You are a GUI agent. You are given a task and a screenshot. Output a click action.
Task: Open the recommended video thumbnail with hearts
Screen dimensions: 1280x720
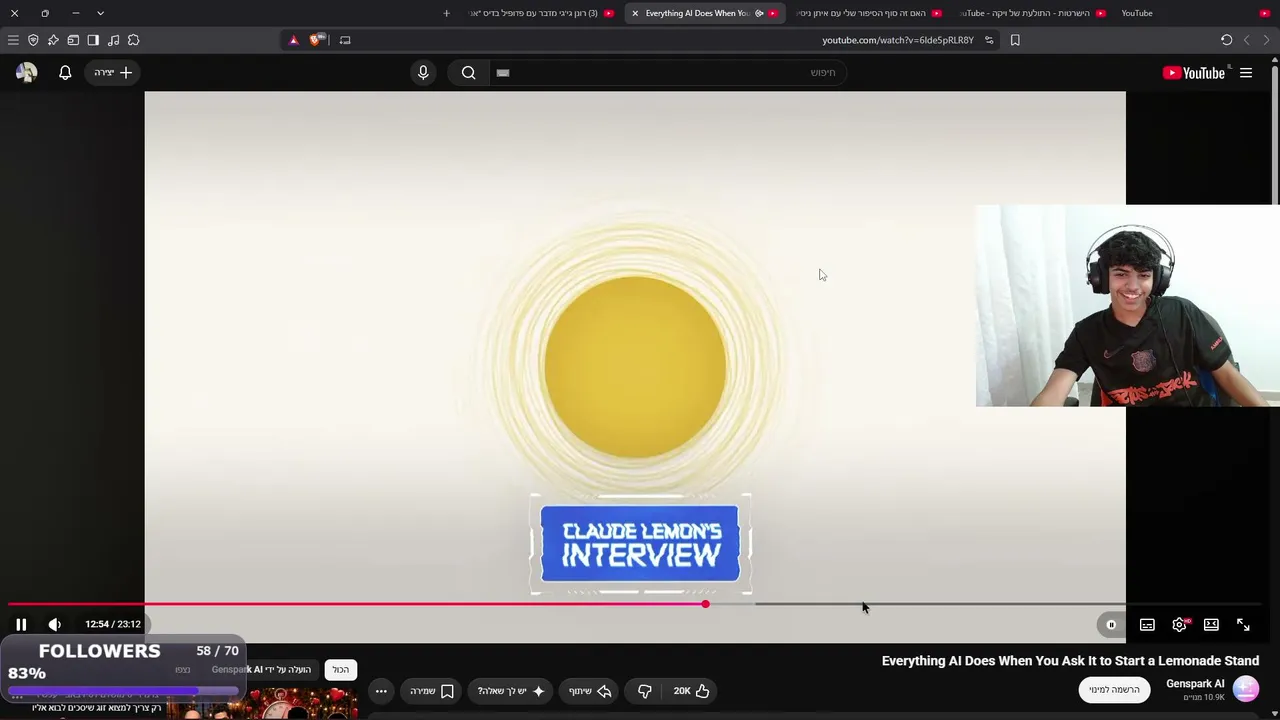click(x=263, y=704)
